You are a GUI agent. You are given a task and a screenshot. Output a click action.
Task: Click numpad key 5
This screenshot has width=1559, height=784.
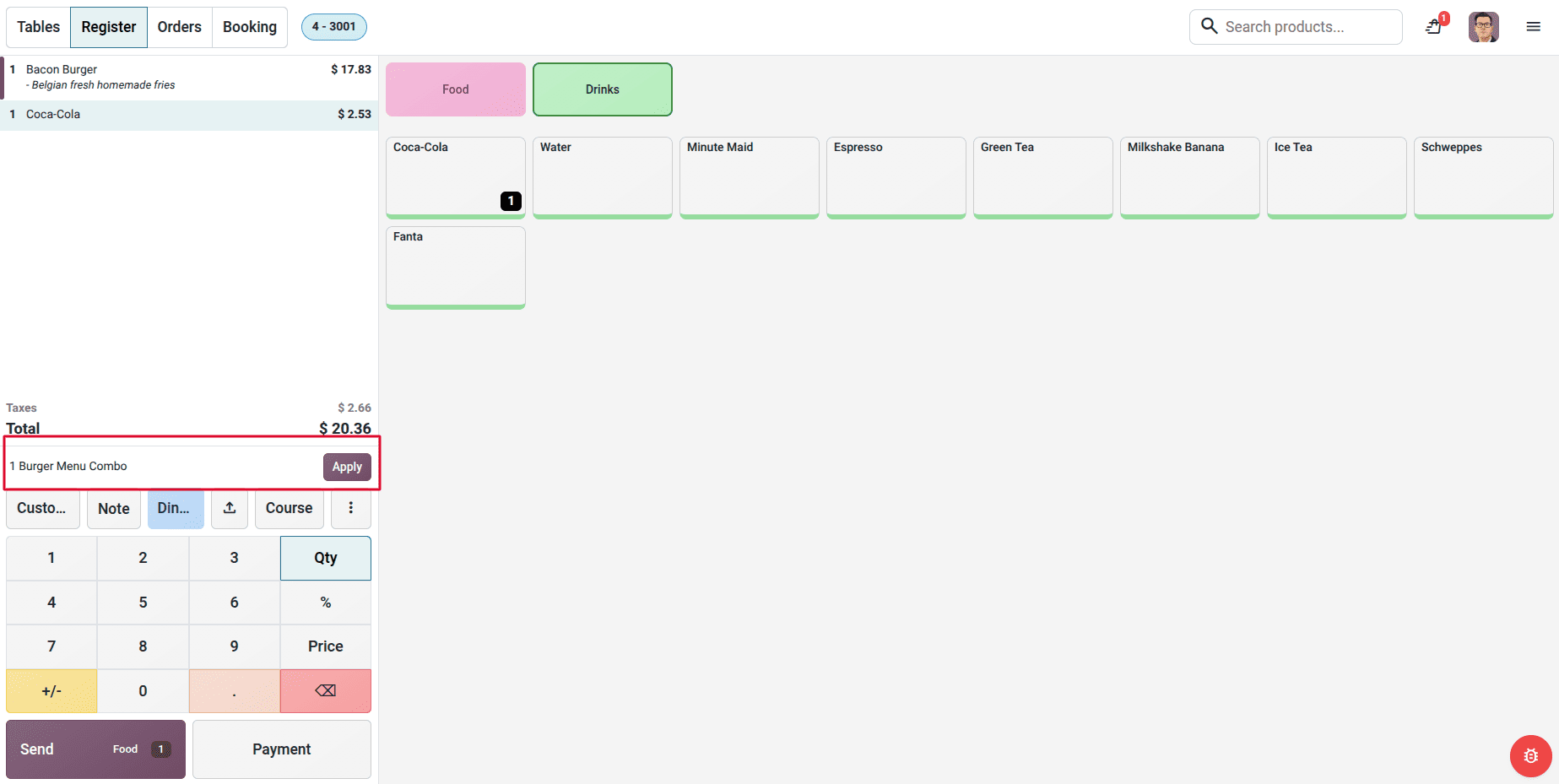coord(143,603)
